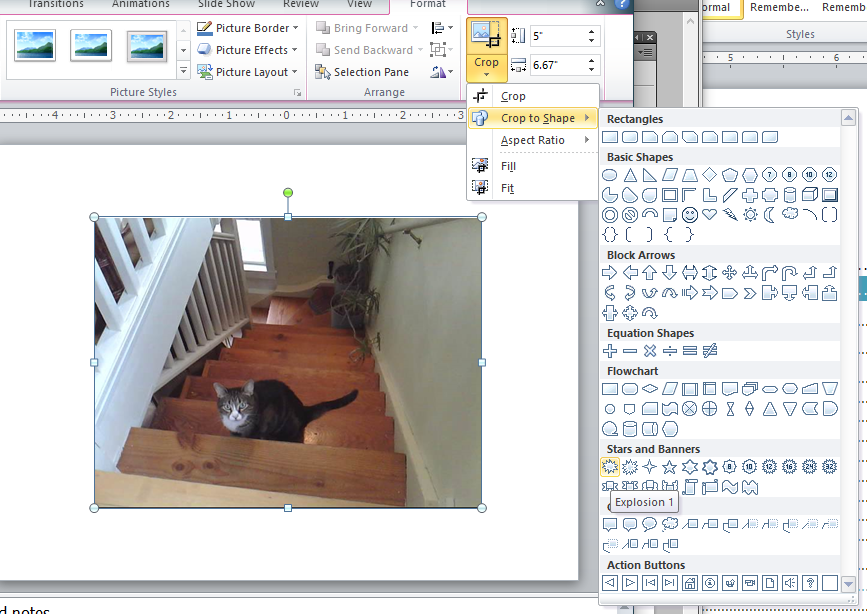Pick the 4-Point Star shape
Screen dimensions: 867x614
tap(650, 467)
